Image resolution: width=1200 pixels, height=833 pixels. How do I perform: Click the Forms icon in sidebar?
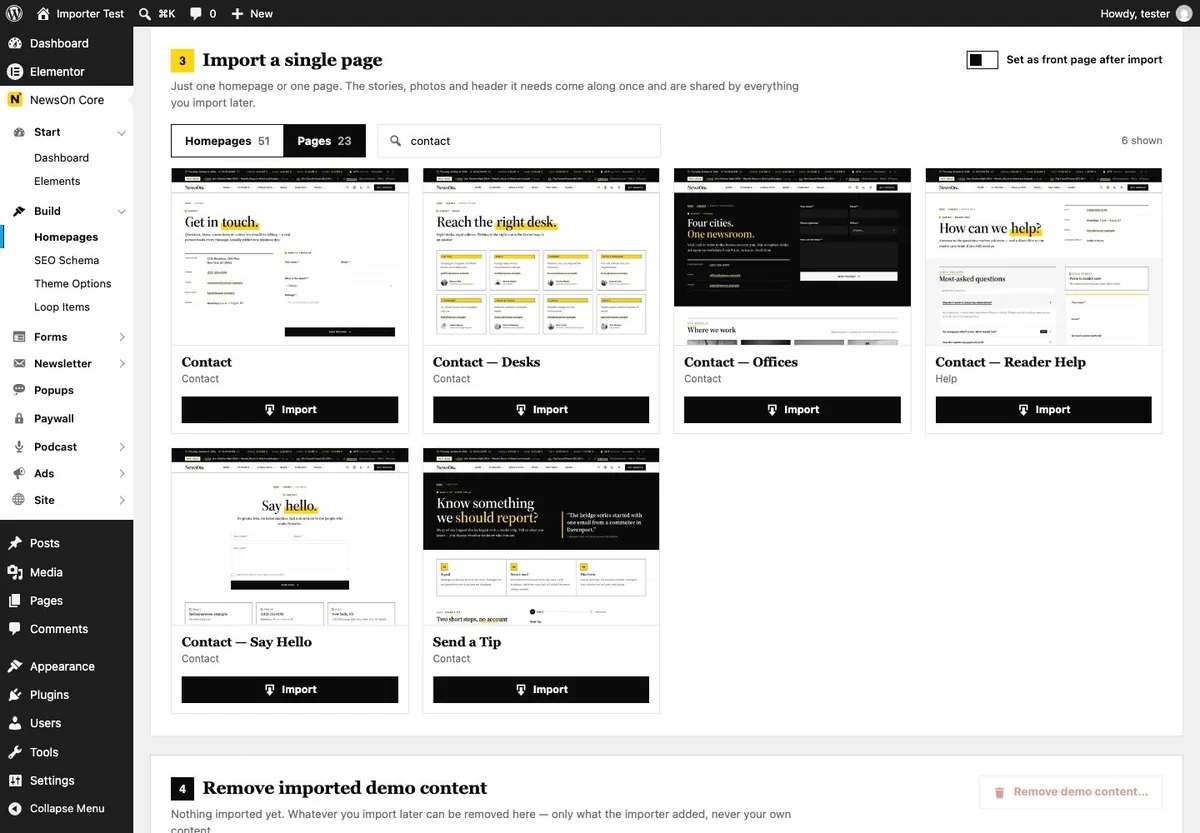coord(19,337)
